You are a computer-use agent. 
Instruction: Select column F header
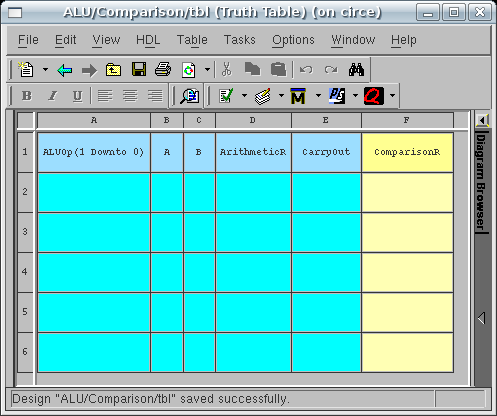407,120
